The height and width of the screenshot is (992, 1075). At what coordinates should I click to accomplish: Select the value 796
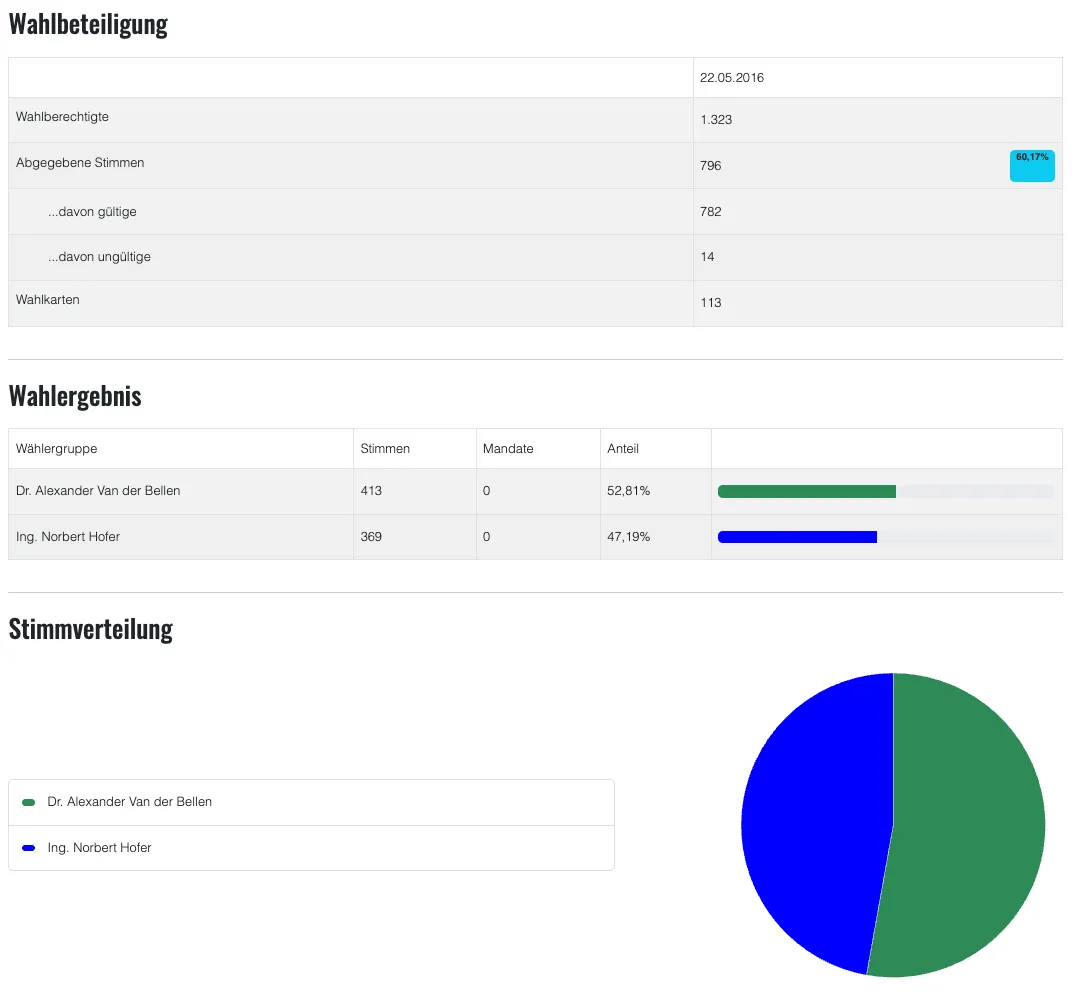click(x=710, y=165)
